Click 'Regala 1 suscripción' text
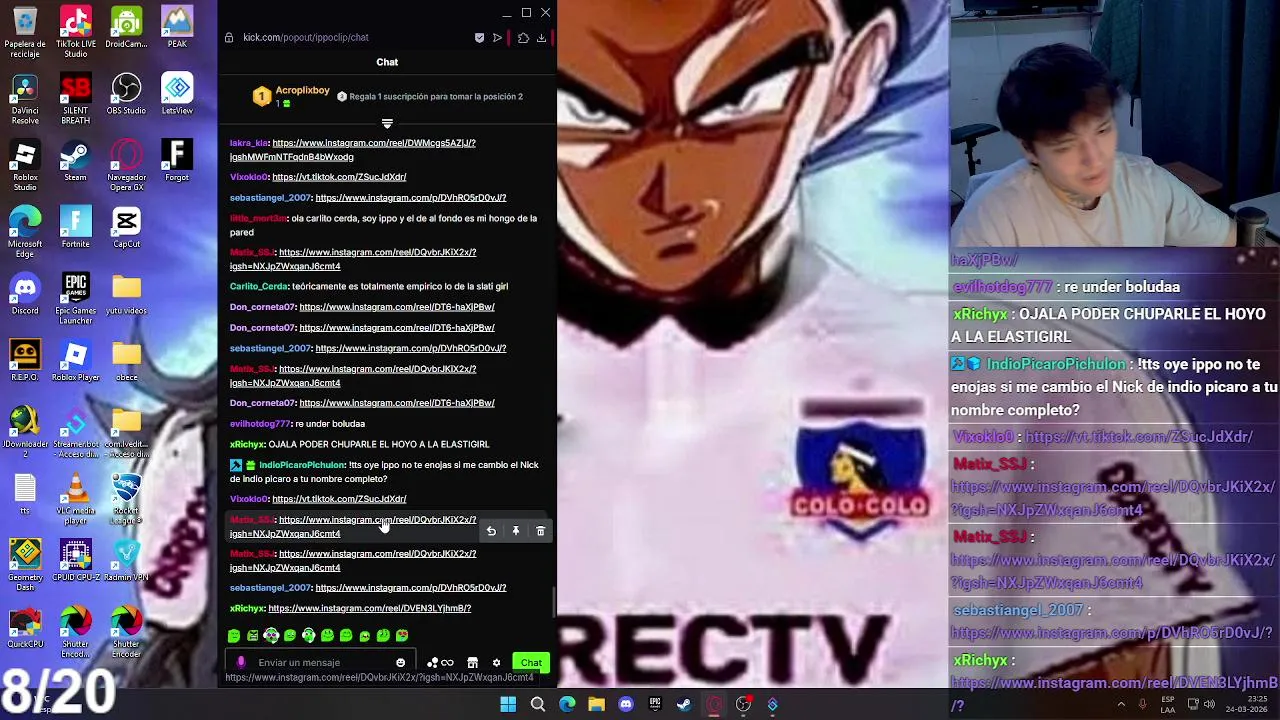This screenshot has width=1280, height=720. tap(436, 97)
